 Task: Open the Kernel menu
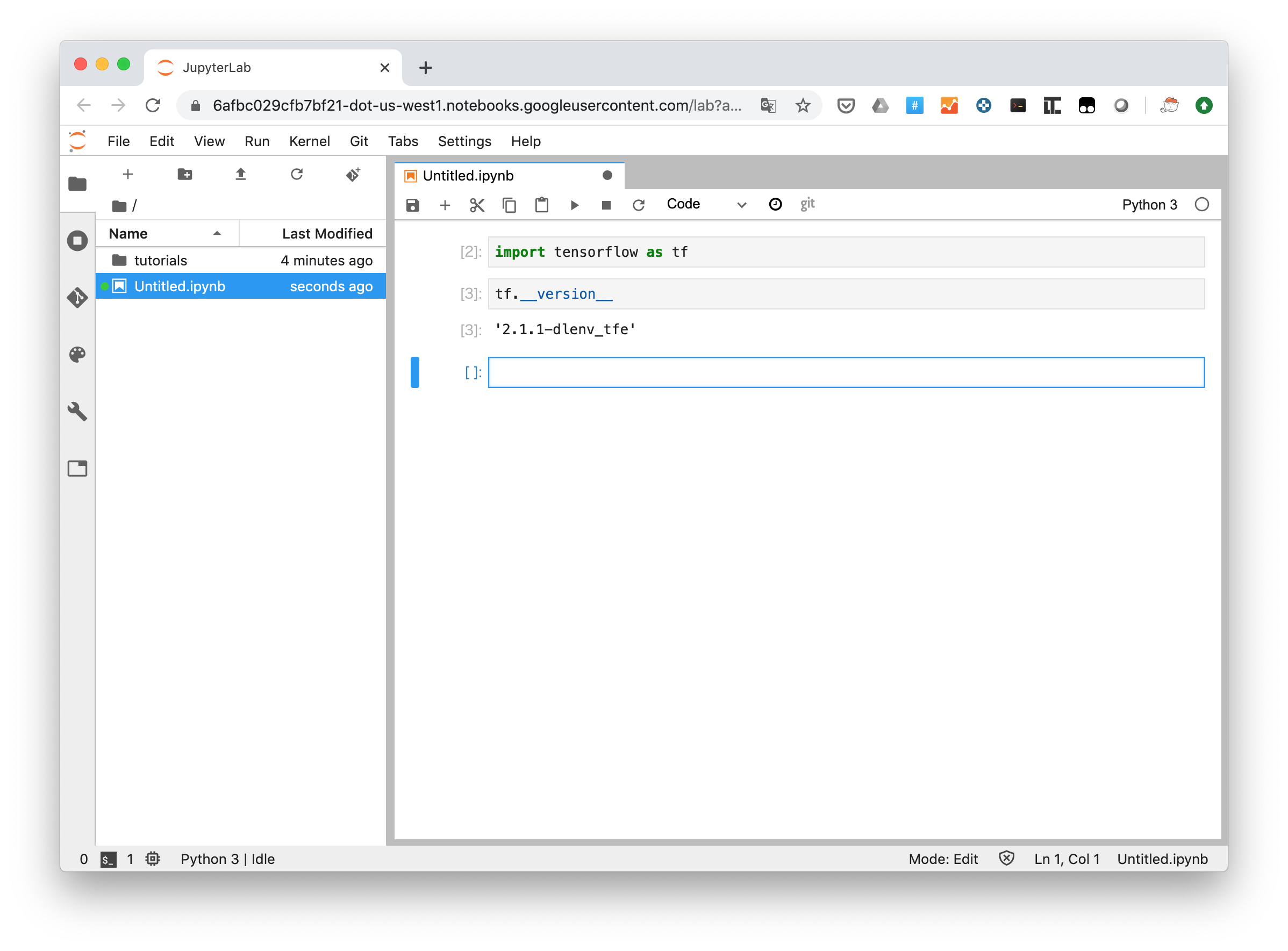tap(309, 141)
